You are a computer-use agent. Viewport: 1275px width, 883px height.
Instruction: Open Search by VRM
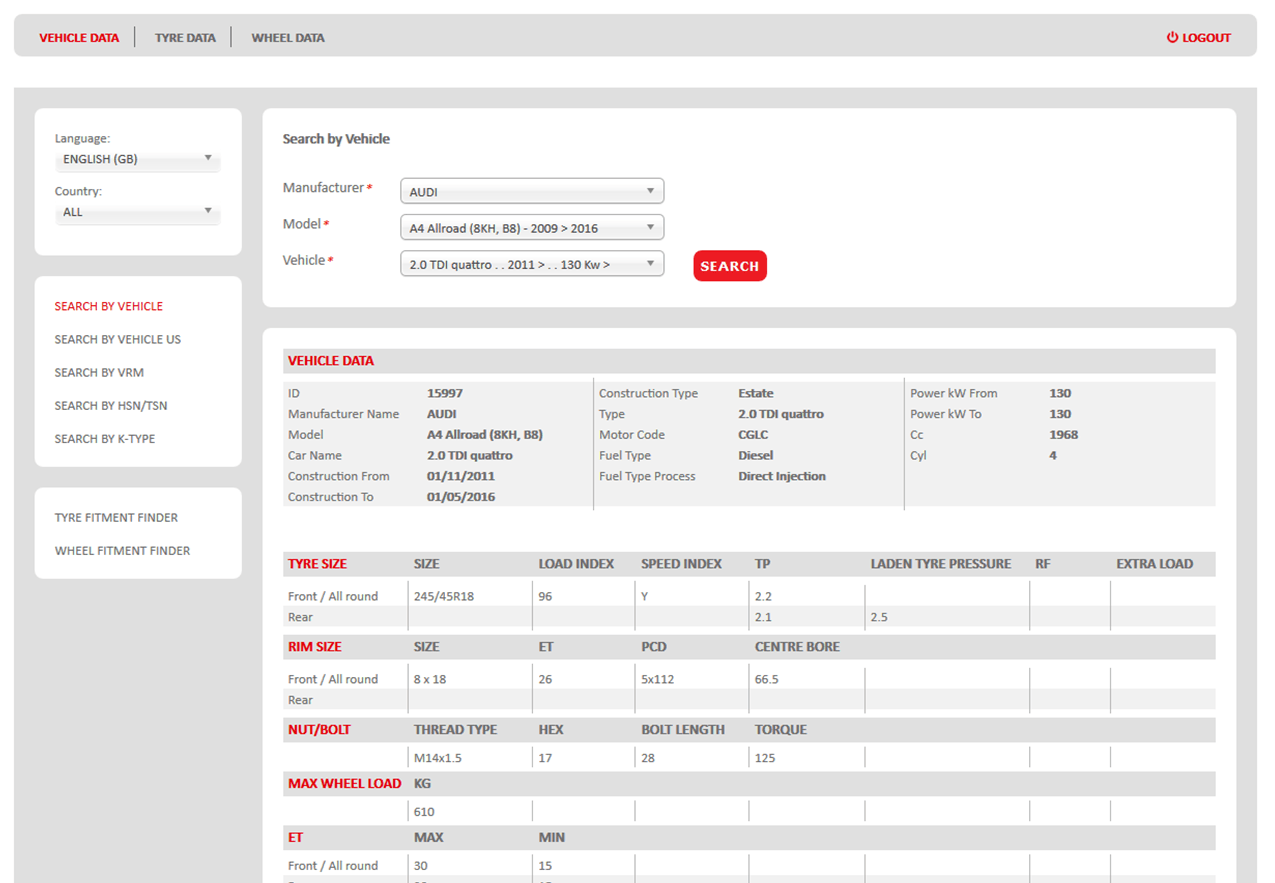[99, 372]
